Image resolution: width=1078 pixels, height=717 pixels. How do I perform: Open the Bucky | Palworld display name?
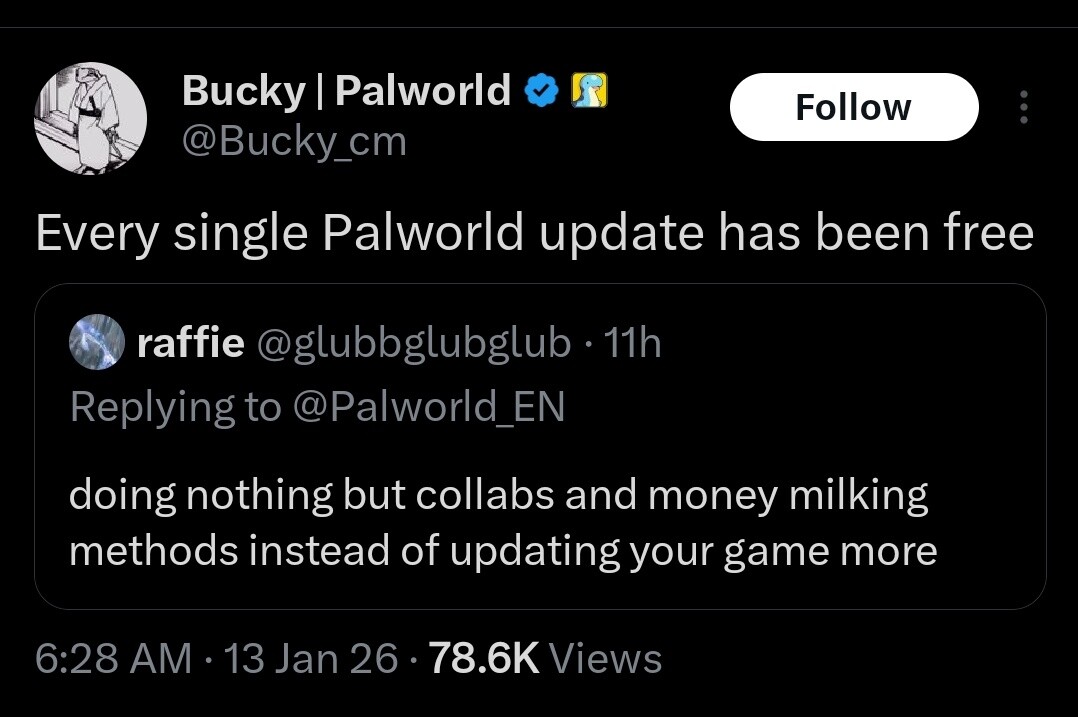pos(346,91)
